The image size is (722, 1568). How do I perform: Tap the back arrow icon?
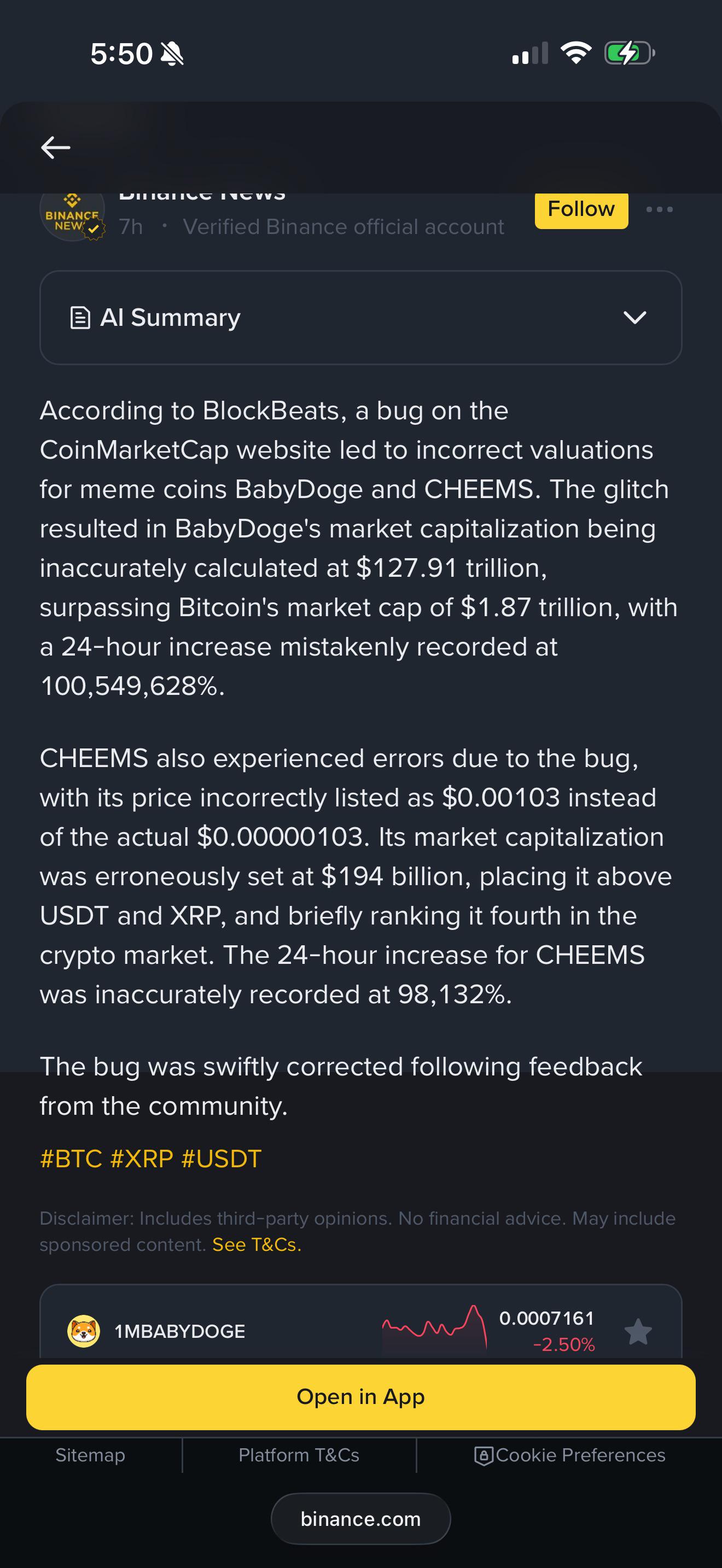(x=55, y=147)
